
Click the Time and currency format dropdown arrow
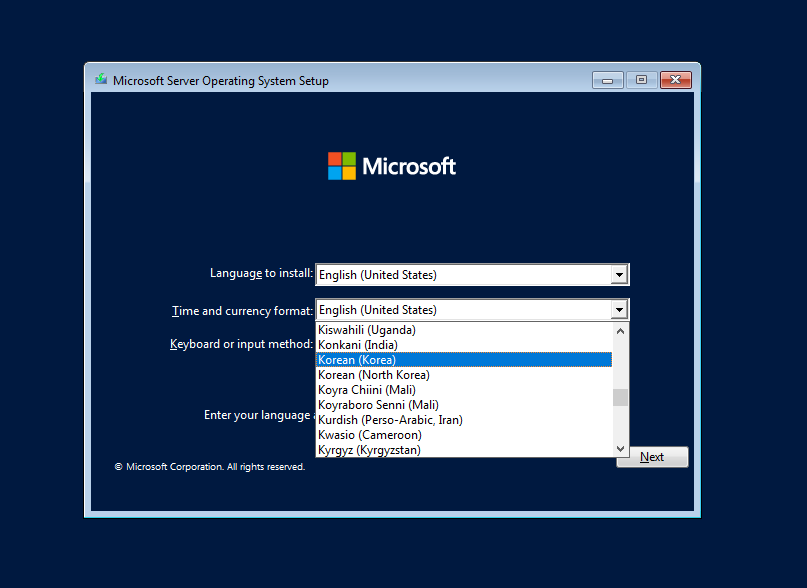619,310
